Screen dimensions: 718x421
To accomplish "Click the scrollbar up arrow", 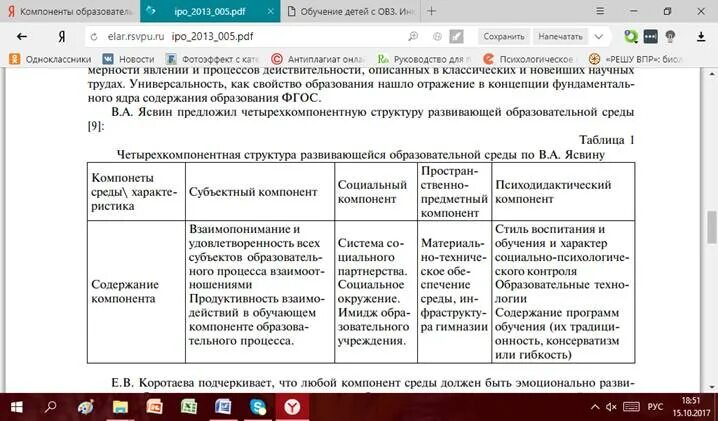I will (x=712, y=74).
